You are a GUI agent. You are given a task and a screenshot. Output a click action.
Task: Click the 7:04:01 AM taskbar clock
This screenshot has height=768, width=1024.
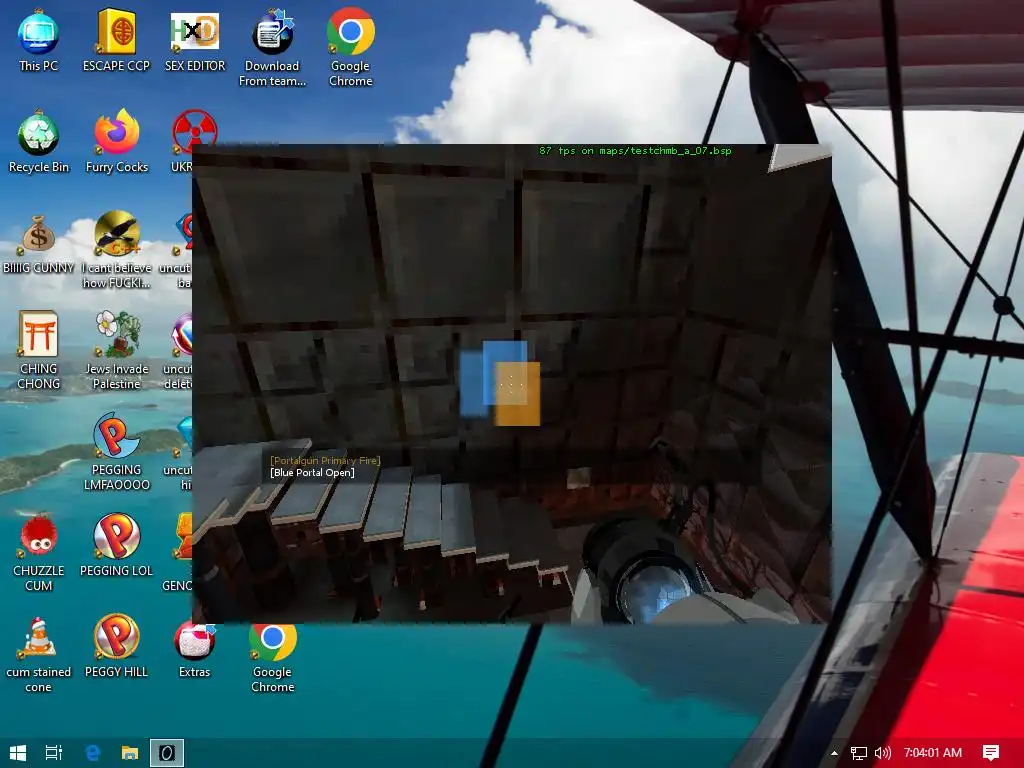point(933,753)
